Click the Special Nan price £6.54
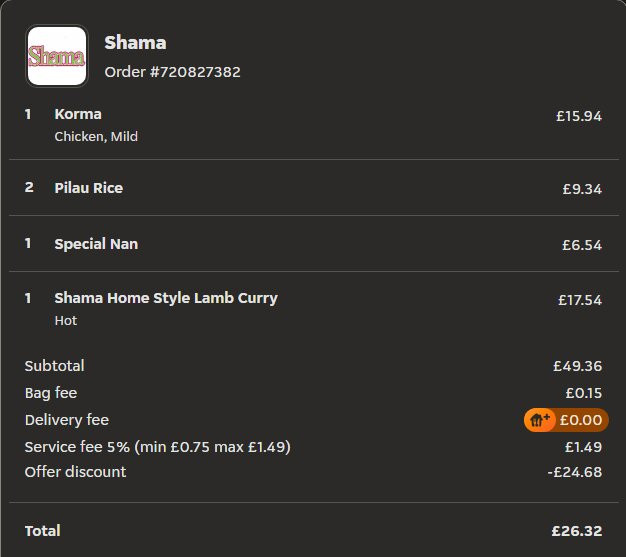 point(582,245)
